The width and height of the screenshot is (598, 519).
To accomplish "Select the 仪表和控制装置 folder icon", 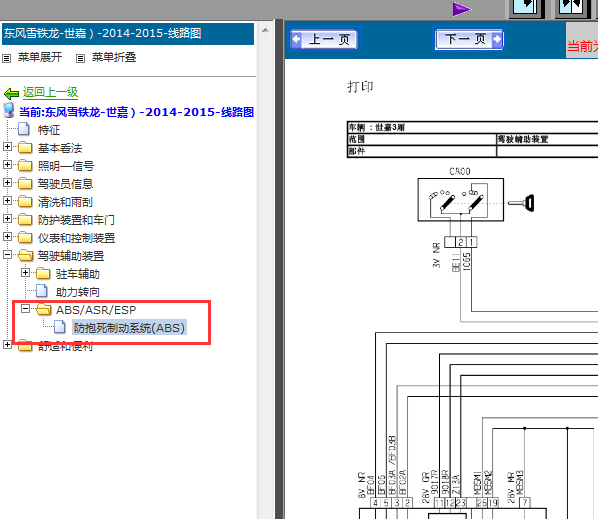I will 25,238.
